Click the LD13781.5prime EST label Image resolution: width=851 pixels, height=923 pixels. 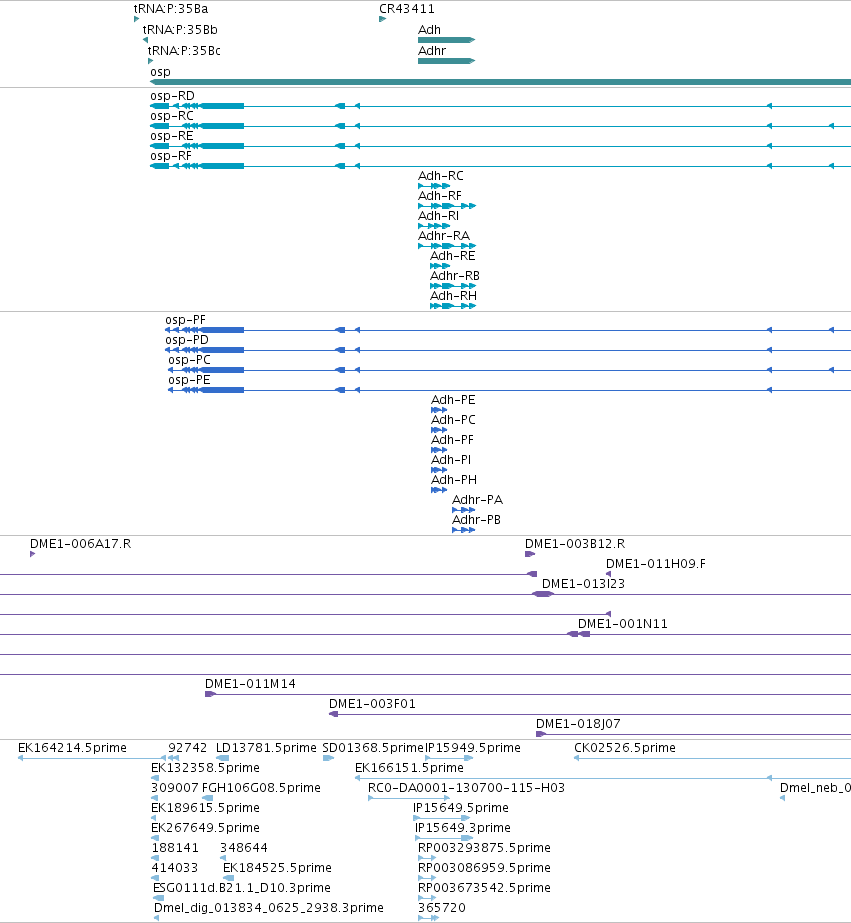tap(266, 748)
